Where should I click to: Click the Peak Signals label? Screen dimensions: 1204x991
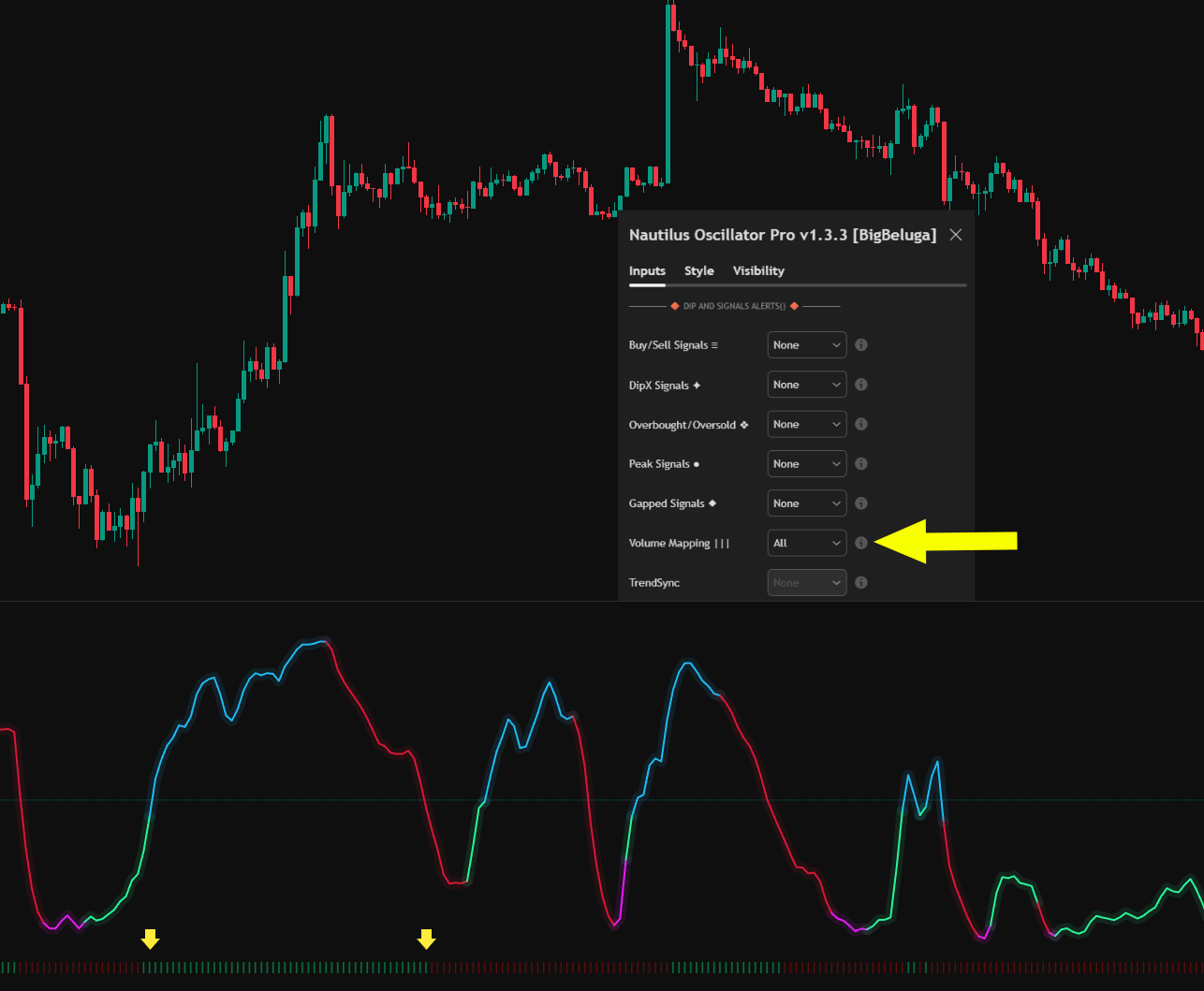(x=664, y=464)
